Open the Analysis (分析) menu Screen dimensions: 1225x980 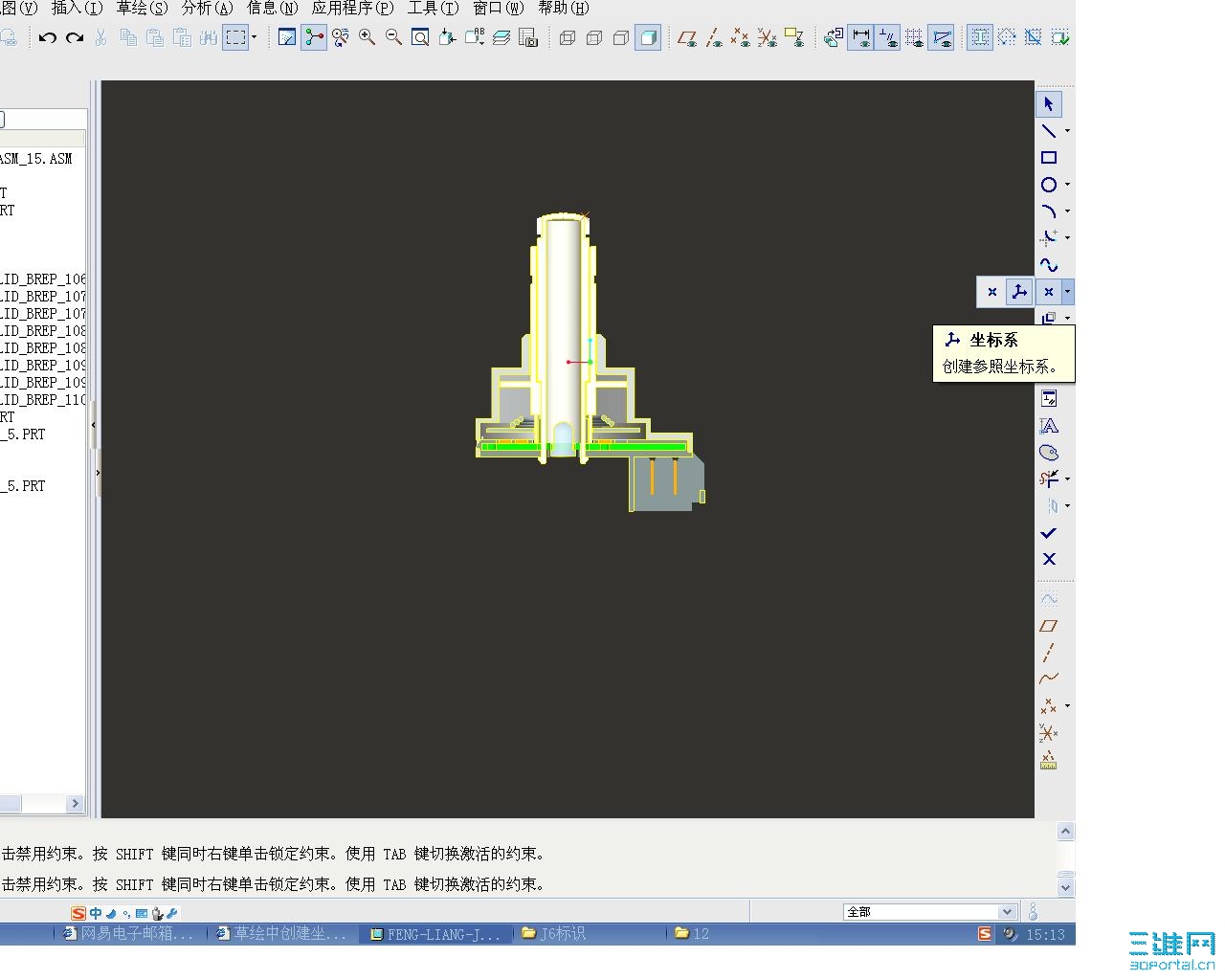pos(207,9)
